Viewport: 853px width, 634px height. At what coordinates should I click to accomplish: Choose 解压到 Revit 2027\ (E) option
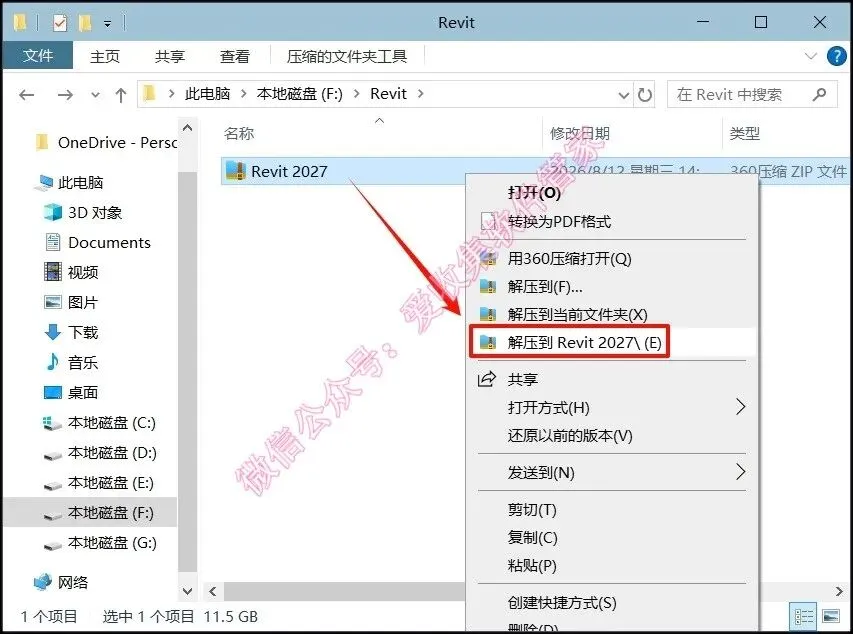click(x=612, y=342)
